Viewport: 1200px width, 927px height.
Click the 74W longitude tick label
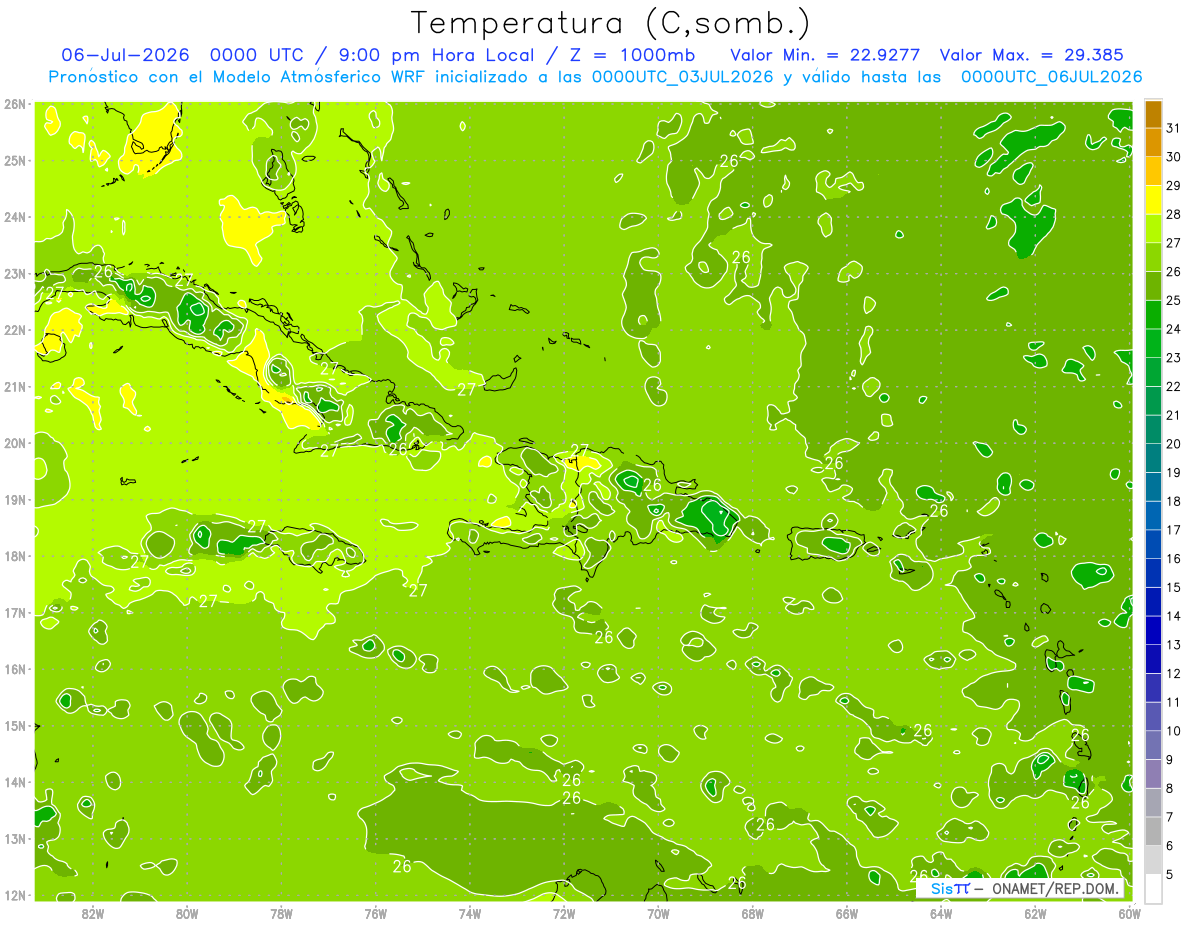pos(470,912)
